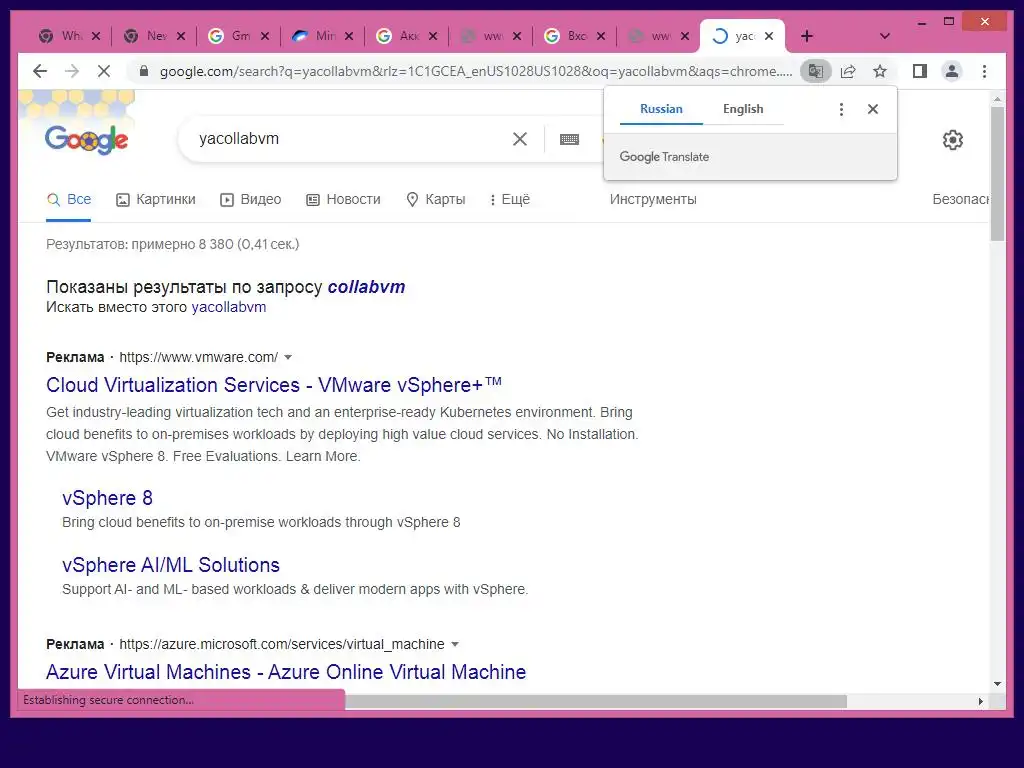Viewport: 1024px width, 768px height.
Task: Open the profile avatar menu
Action: pyautogui.click(x=952, y=71)
